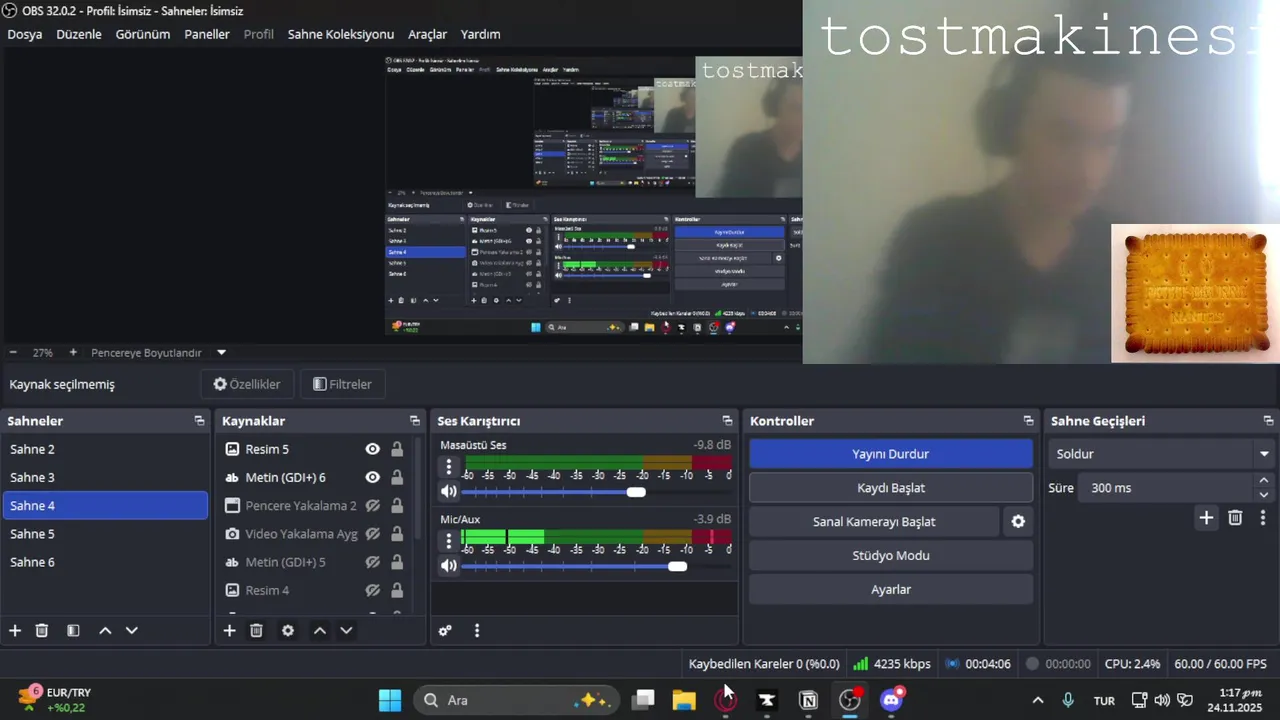Show hidden system tray icons chevron
Image resolution: width=1280 pixels, height=720 pixels.
pyautogui.click(x=1038, y=701)
